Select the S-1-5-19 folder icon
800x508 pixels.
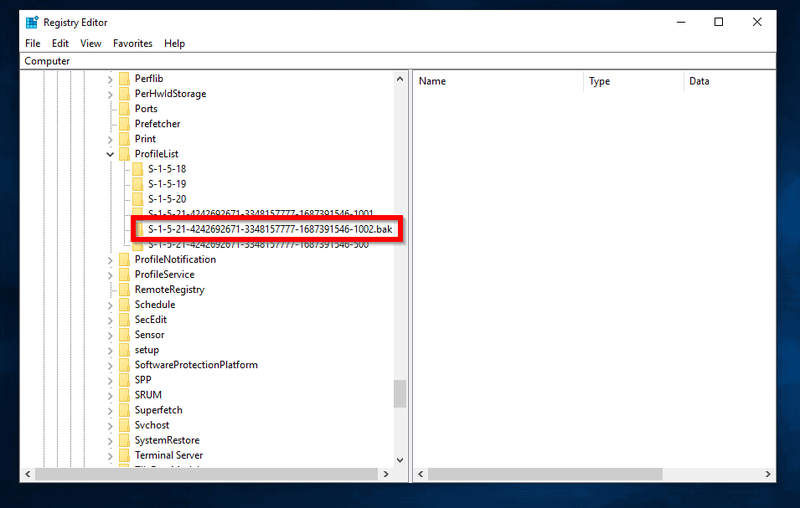click(x=137, y=184)
